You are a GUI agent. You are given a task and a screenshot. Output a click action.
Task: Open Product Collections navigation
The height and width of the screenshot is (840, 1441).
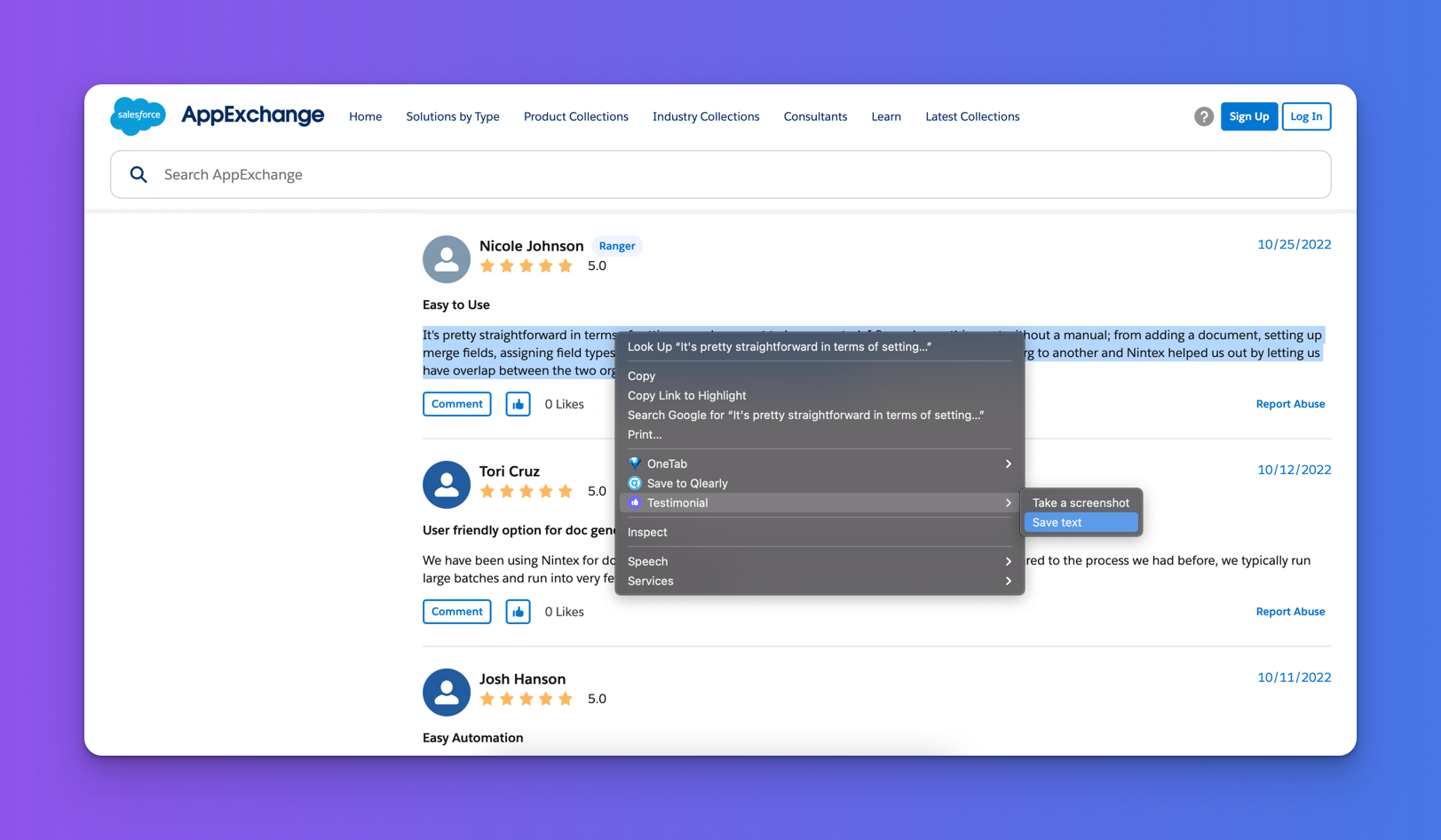click(x=576, y=116)
